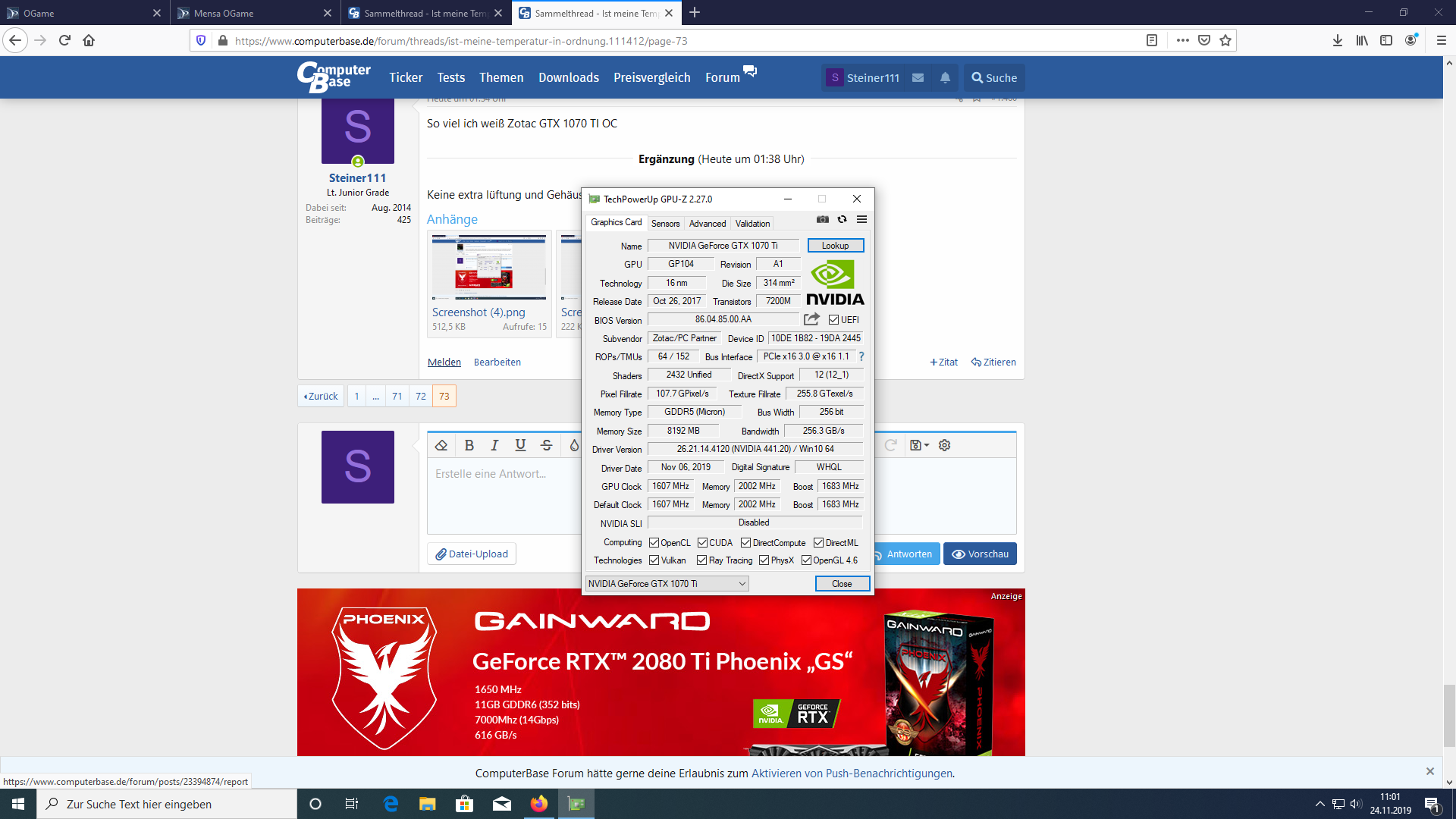Click the Bus Interface question mark
This screenshot has width=1456, height=819.
point(861,356)
